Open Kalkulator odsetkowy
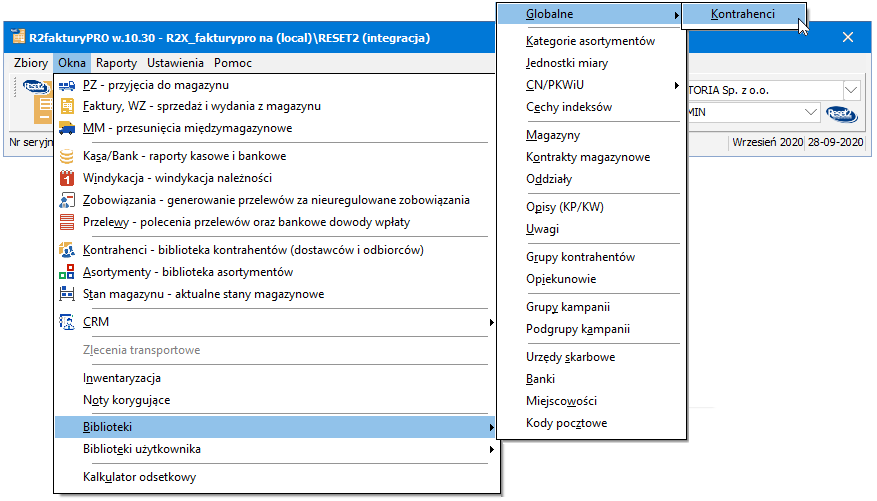The image size is (877, 501). pos(275,478)
